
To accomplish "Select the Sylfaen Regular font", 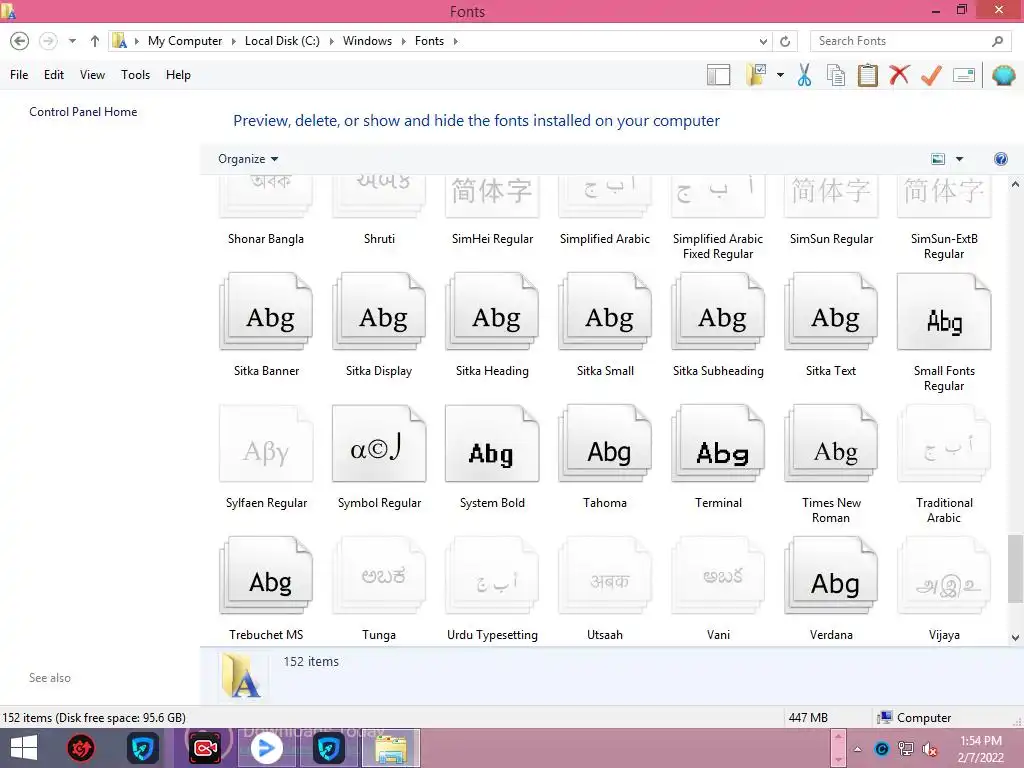I will click(x=266, y=457).
